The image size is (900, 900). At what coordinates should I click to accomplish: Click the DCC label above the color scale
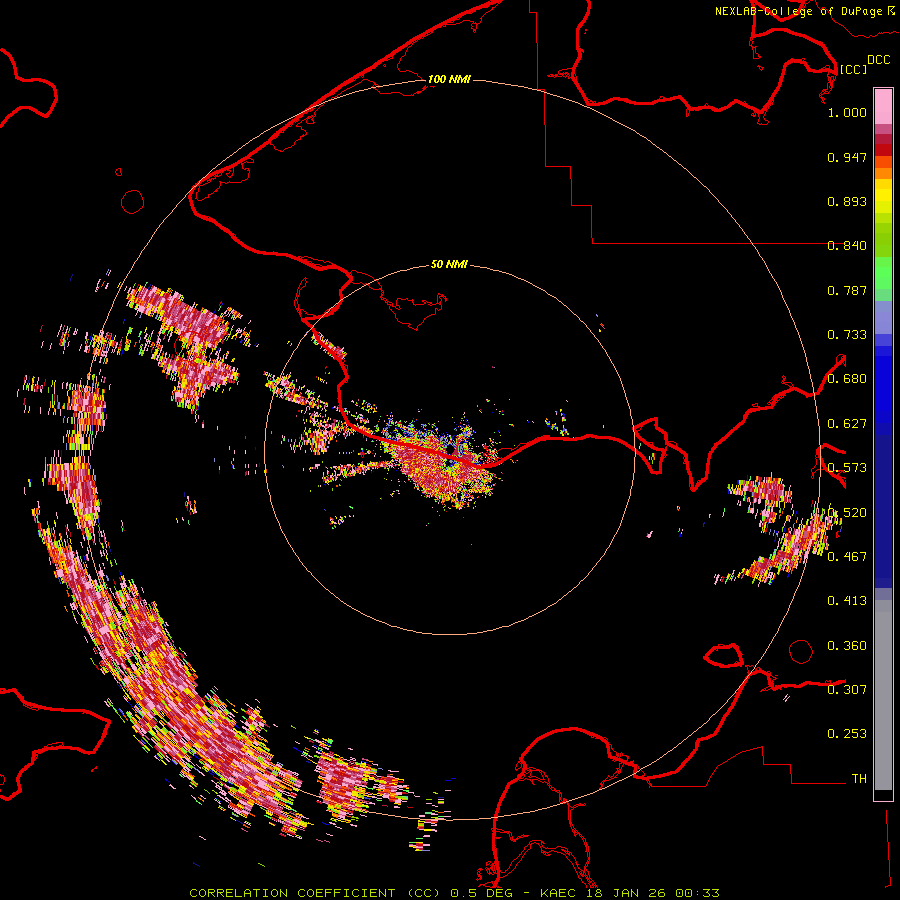coord(878,60)
